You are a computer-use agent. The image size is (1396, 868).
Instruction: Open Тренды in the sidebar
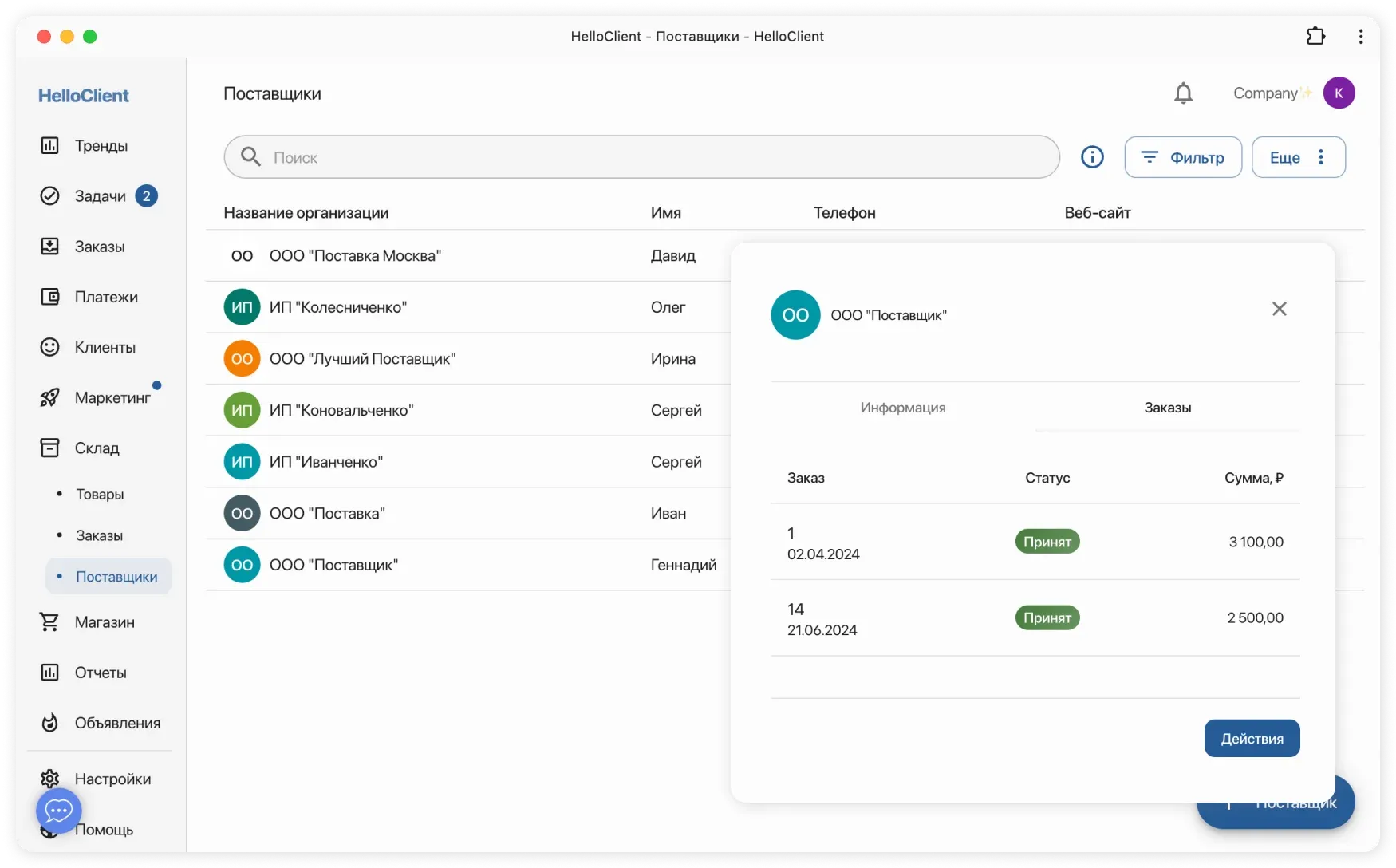click(x=101, y=146)
